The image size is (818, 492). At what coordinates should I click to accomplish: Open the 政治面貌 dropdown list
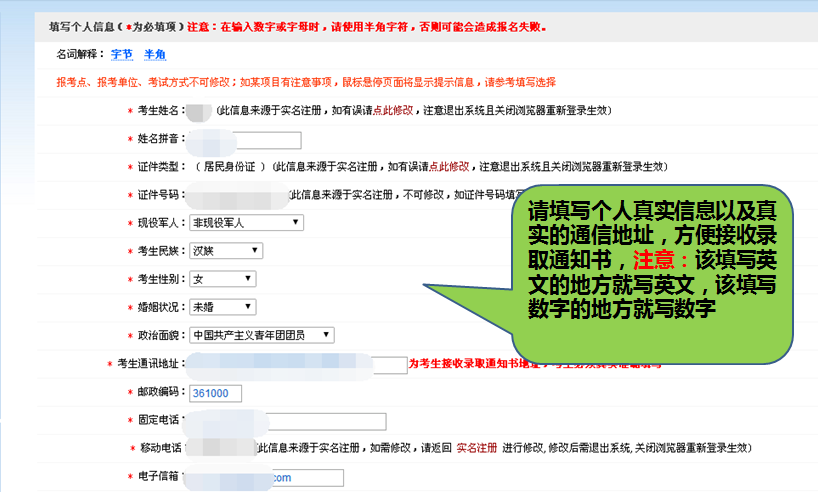[x=261, y=335]
